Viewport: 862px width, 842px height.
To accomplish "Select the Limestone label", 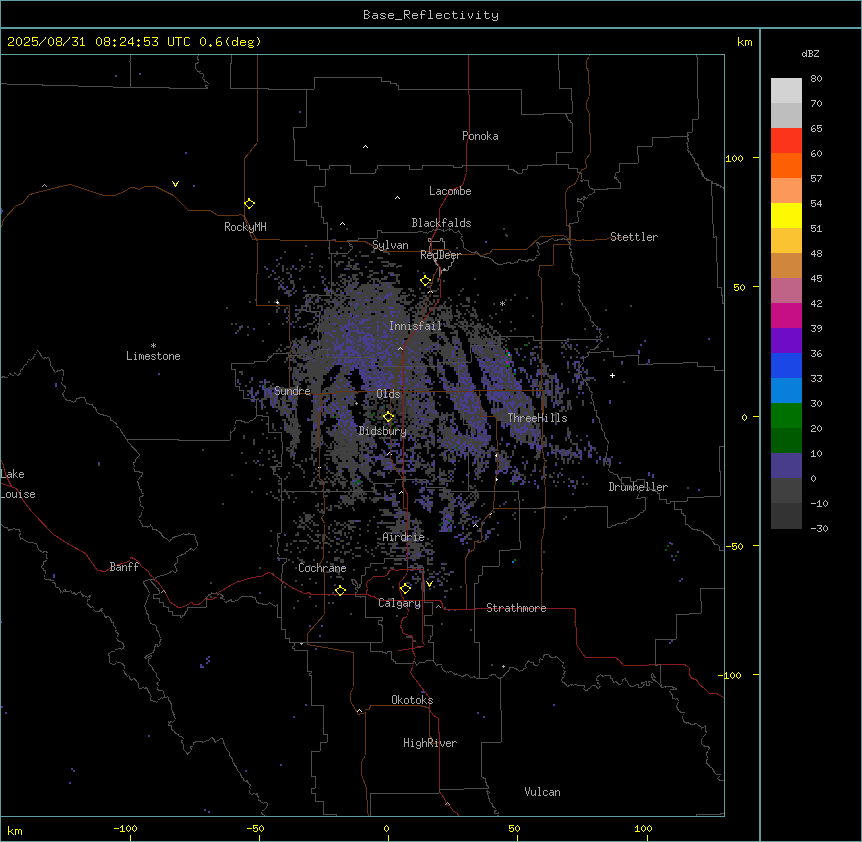I will point(153,356).
